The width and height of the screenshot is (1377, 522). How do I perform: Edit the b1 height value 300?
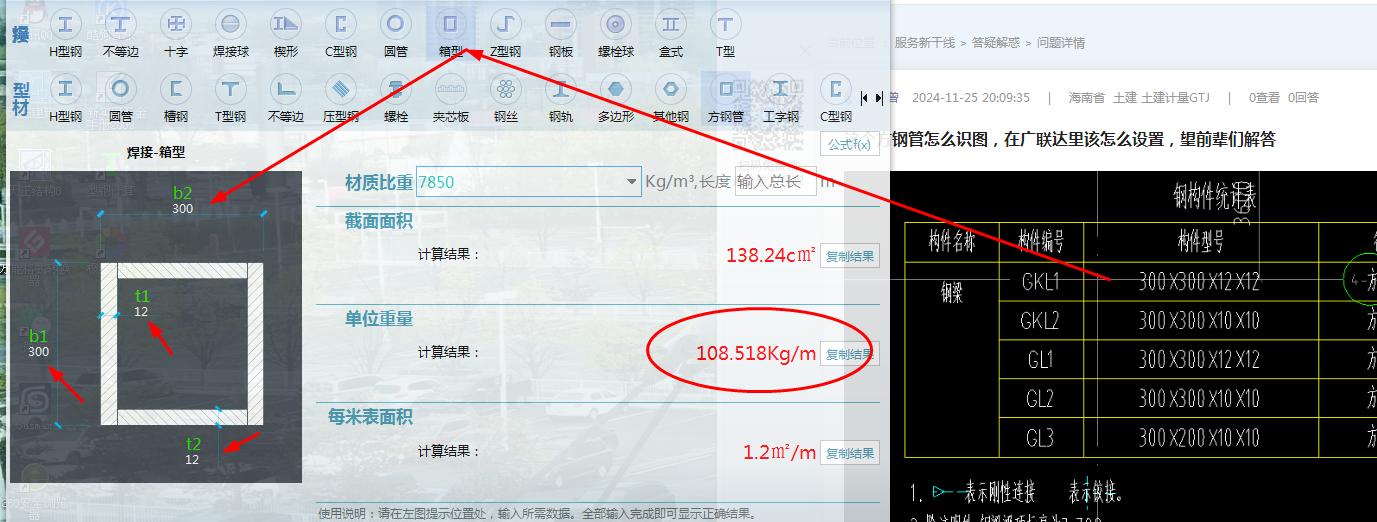click(x=38, y=352)
